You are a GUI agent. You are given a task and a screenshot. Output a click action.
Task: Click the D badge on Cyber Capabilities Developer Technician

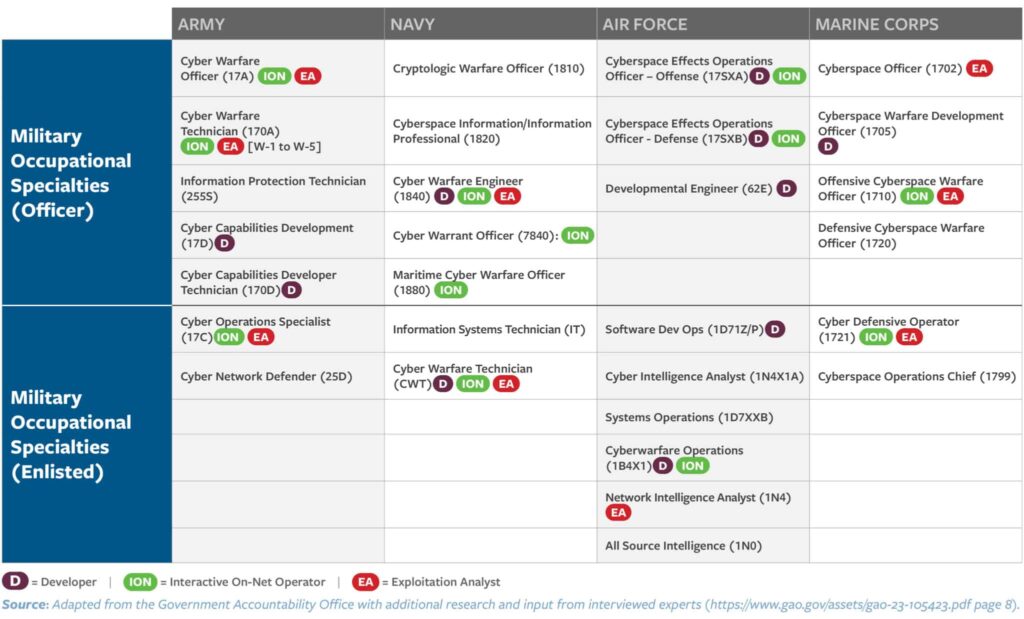tap(291, 290)
